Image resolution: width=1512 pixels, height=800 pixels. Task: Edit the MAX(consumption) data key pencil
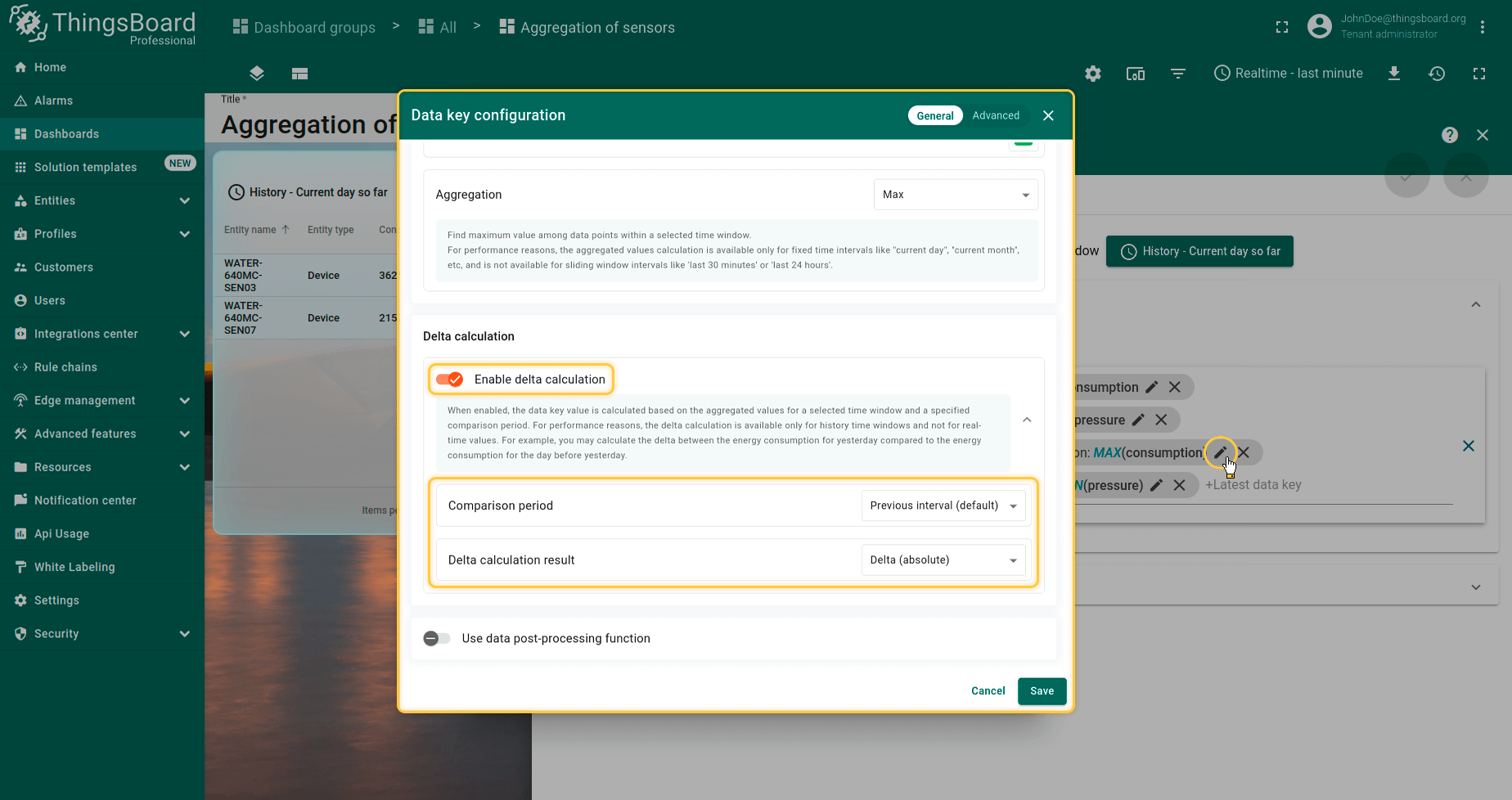(1220, 452)
